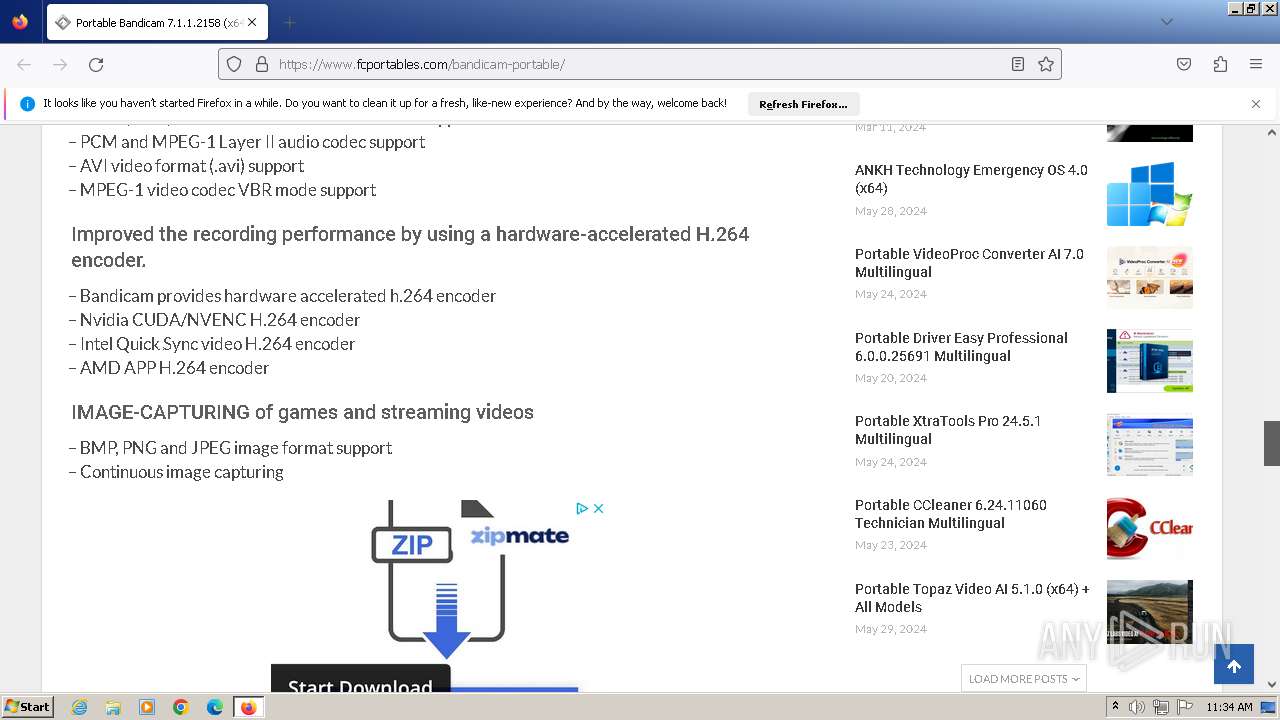Show hidden system tray icons
This screenshot has height=720, width=1280.
tap(1116, 707)
